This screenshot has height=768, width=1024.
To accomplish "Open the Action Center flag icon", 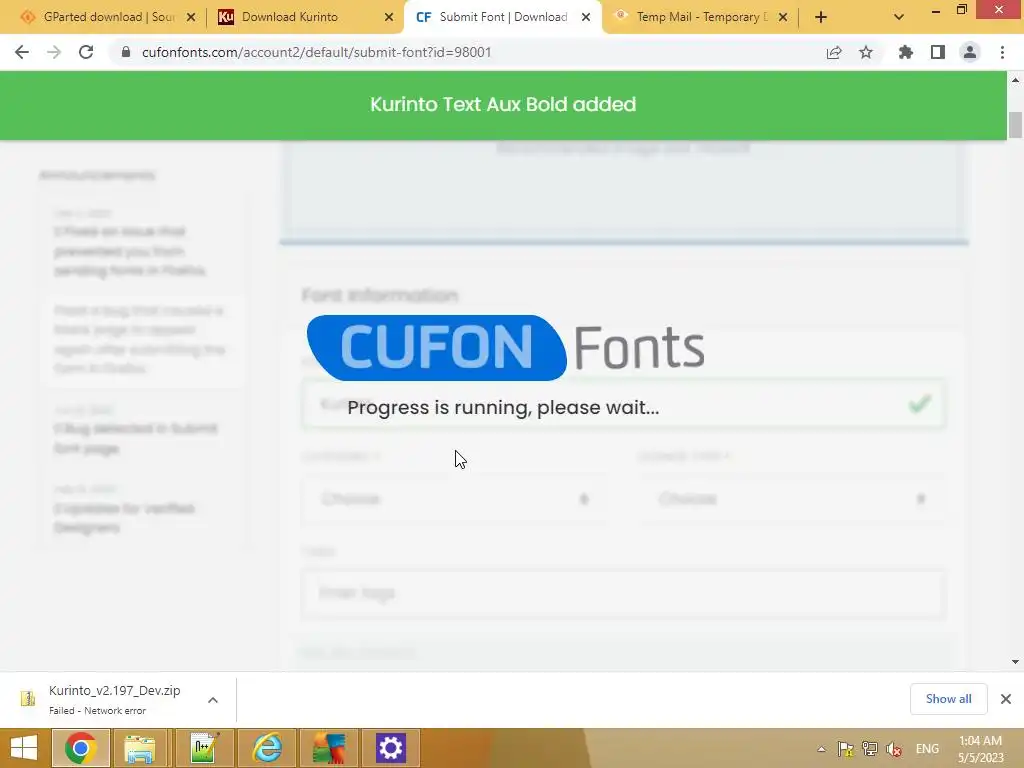I will (x=846, y=749).
